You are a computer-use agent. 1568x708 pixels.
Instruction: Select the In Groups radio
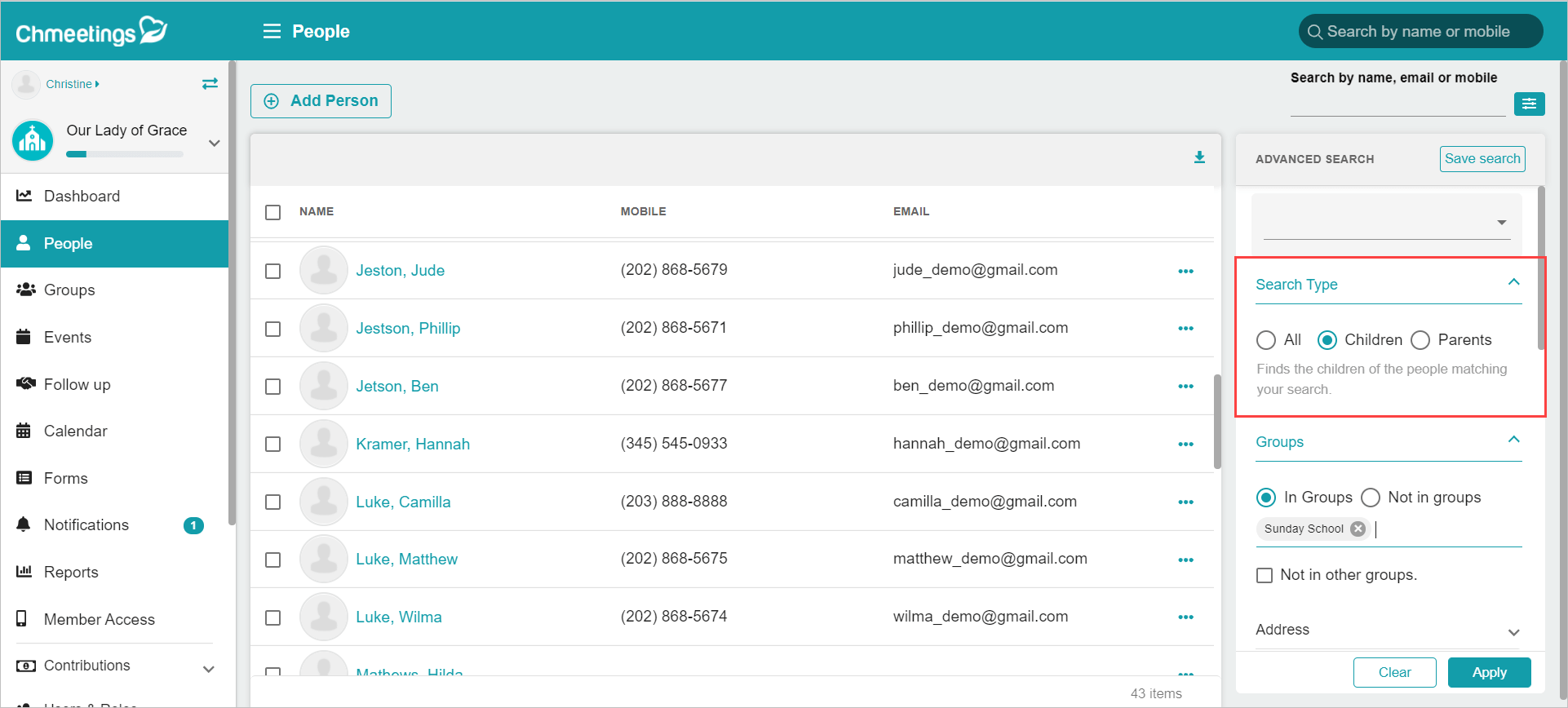coord(1266,498)
